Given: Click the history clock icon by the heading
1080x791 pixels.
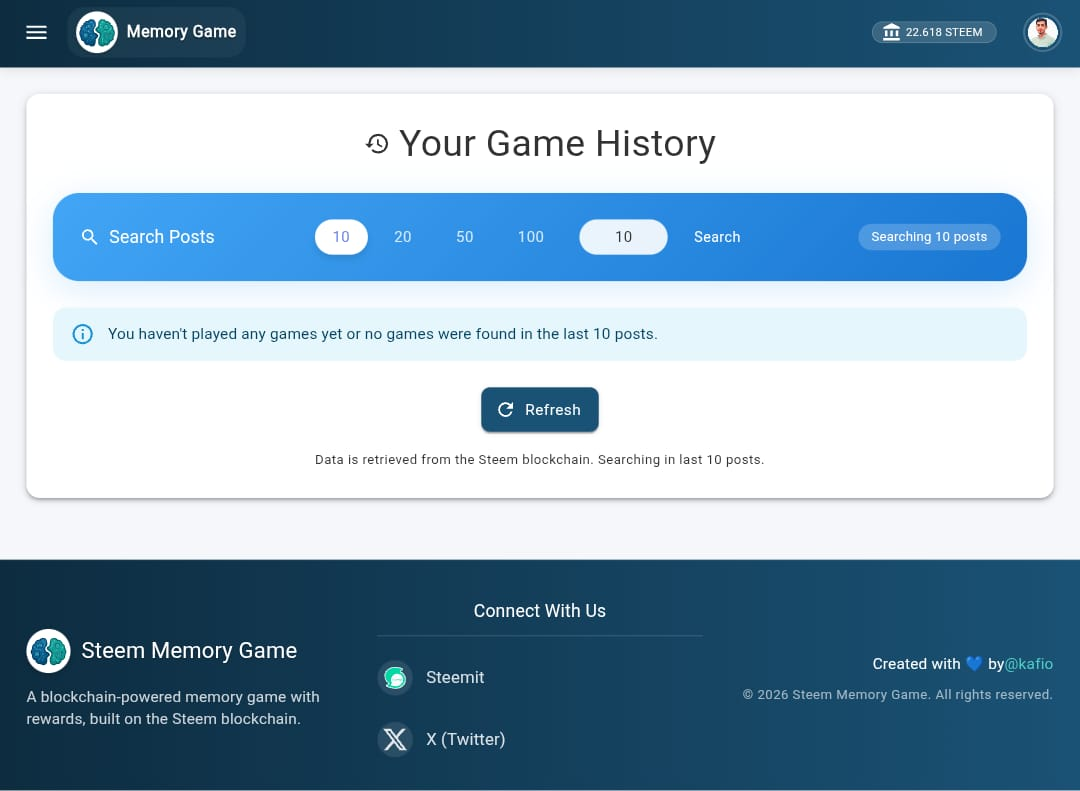Looking at the screenshot, I should click(377, 144).
